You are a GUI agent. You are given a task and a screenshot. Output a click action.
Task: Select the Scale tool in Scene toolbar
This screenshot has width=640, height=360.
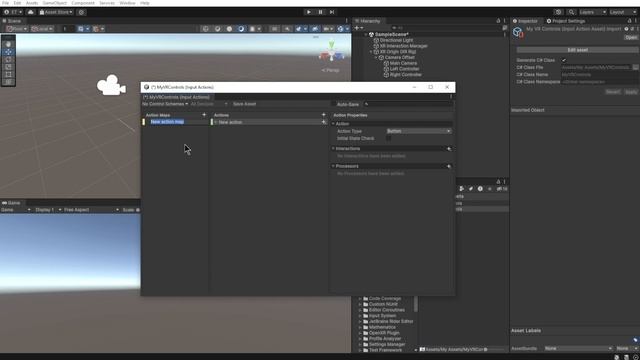8,67
